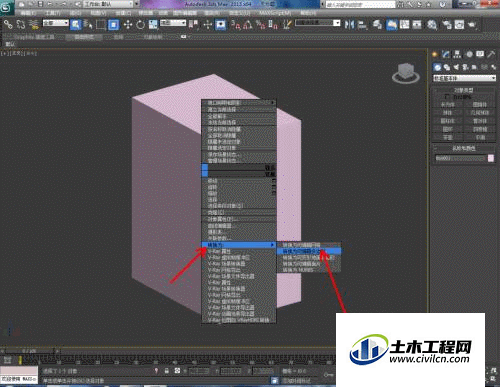Click the pink MAXScript listener box

click(19, 371)
